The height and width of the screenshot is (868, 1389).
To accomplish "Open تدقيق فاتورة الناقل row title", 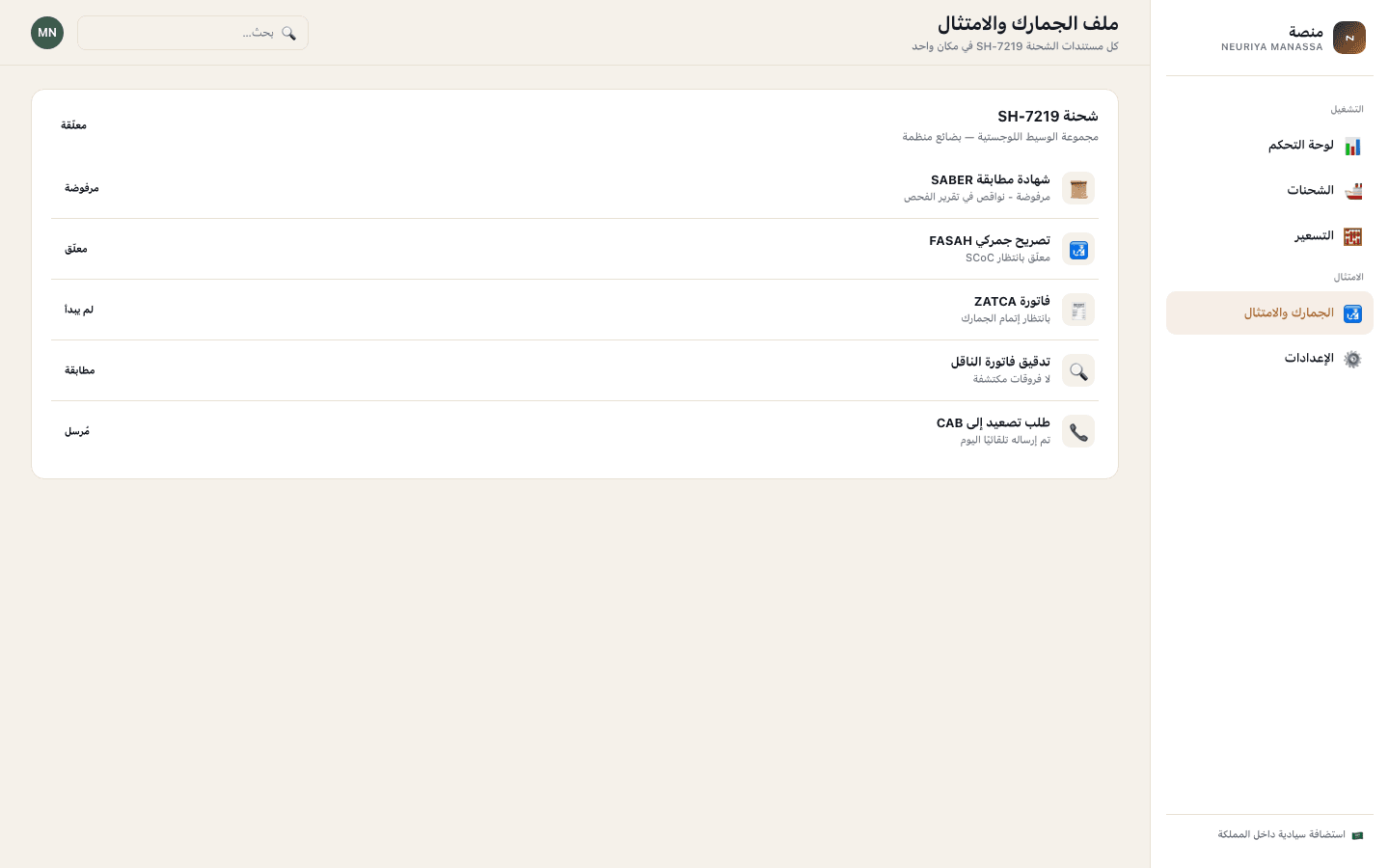I will click(x=1000, y=362).
